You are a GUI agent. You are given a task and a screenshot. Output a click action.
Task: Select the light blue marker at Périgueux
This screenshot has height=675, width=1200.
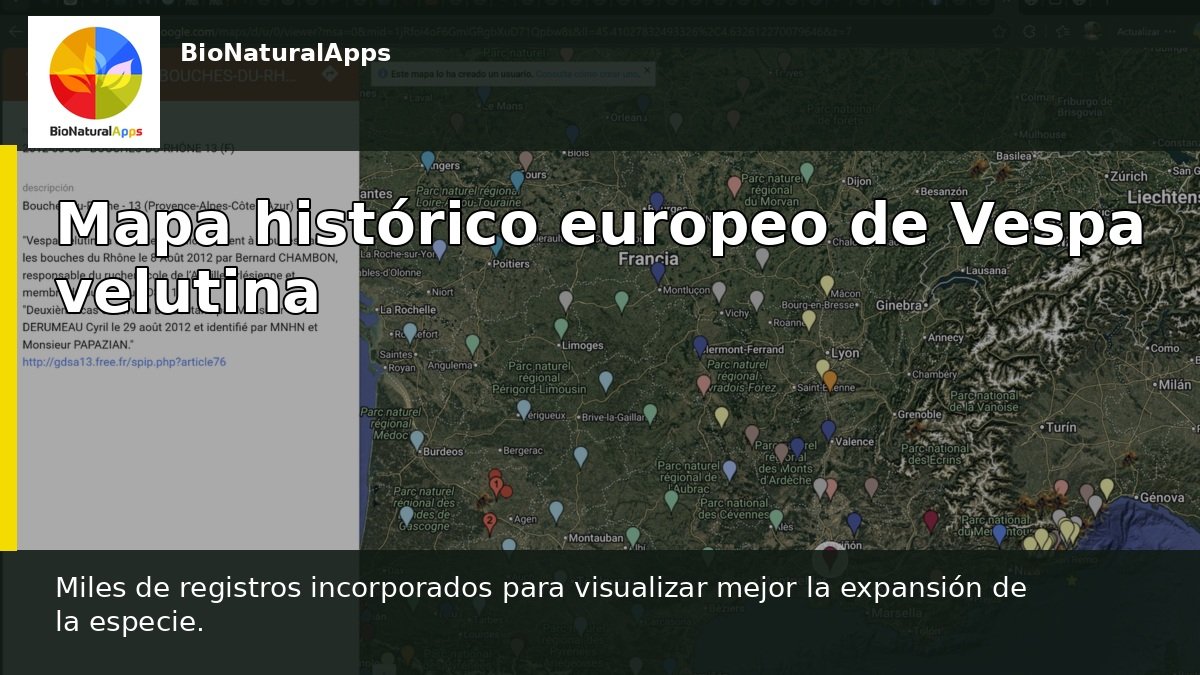pyautogui.click(x=524, y=409)
